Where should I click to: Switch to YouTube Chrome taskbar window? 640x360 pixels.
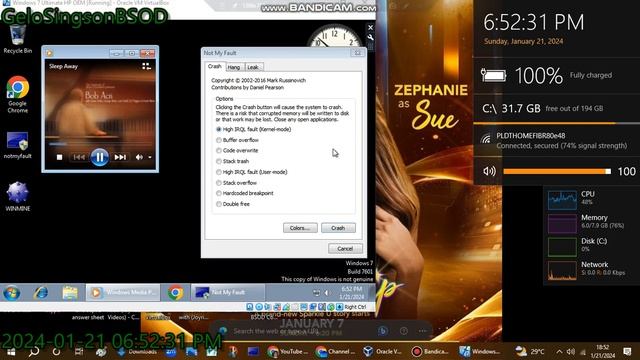tap(288, 351)
